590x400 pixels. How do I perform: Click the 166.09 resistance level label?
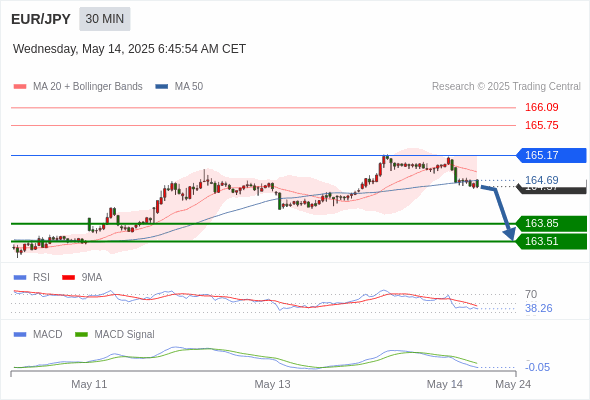(x=541, y=107)
